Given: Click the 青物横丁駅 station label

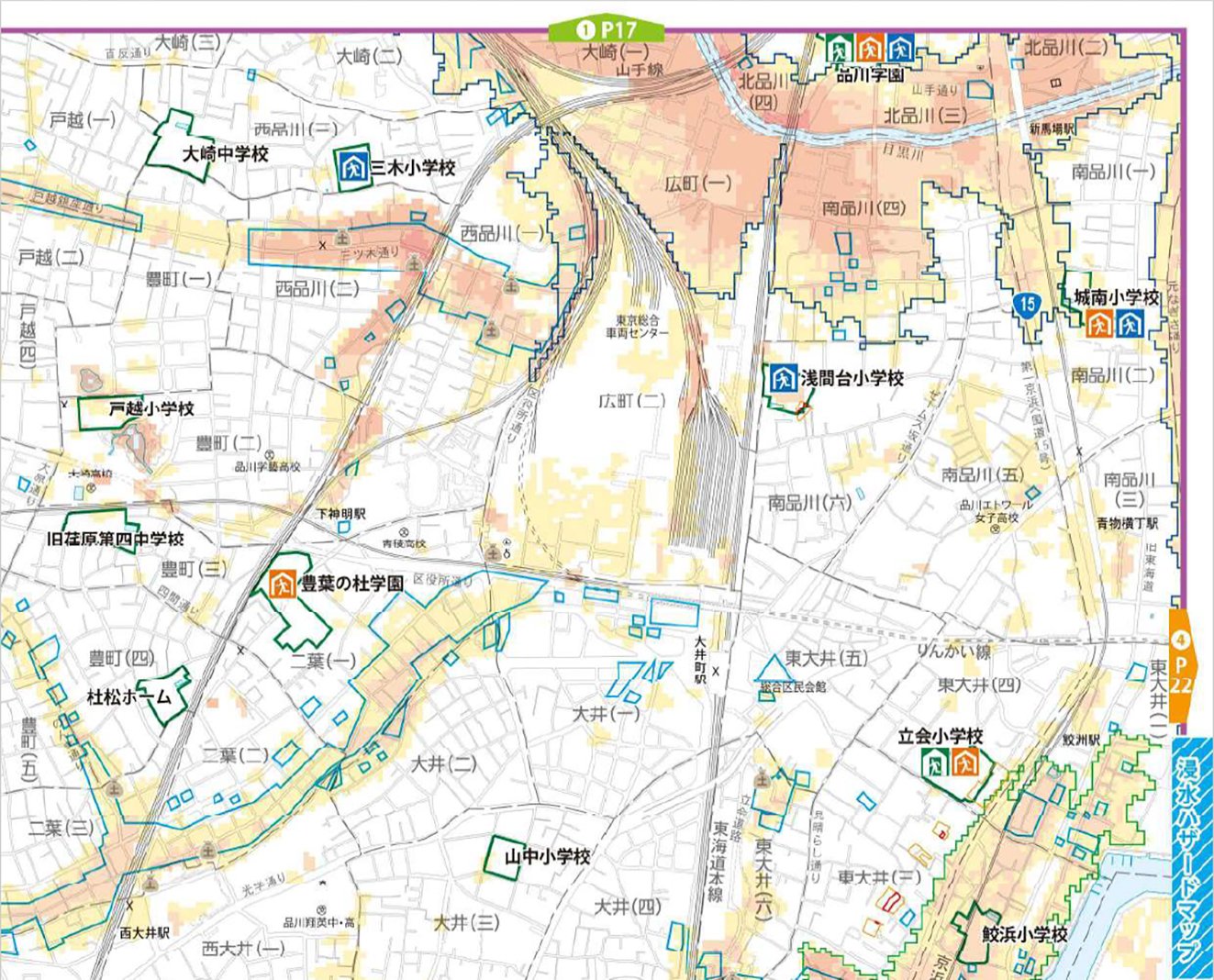Looking at the screenshot, I should point(1127,523).
